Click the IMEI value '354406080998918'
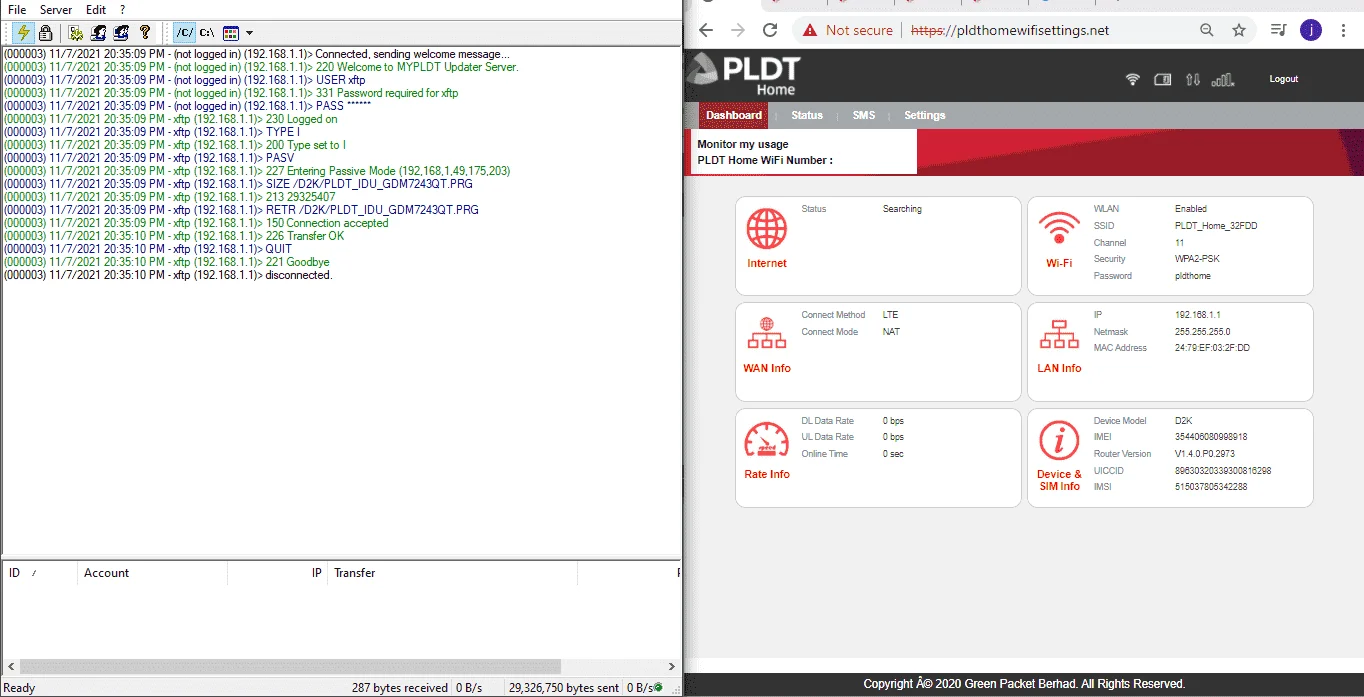Image resolution: width=1364 pixels, height=697 pixels. point(1211,437)
